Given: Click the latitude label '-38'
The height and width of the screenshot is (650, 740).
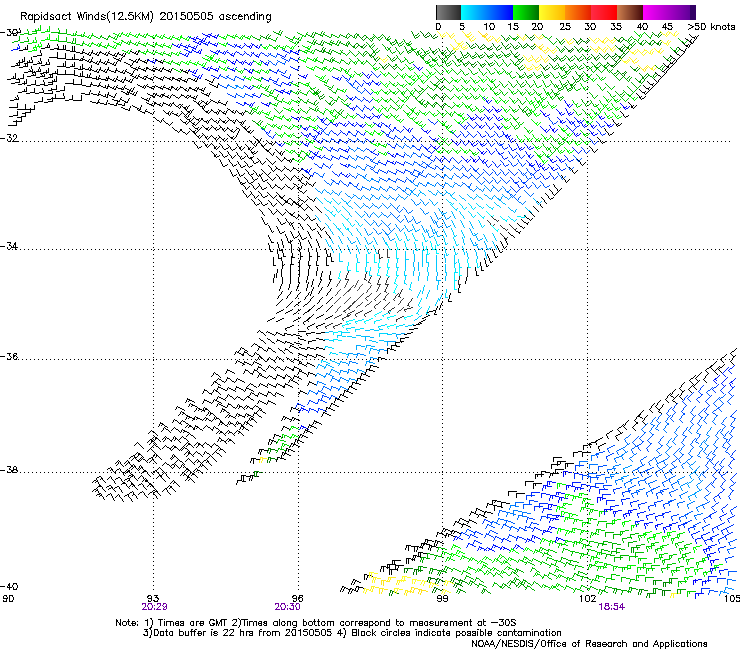Looking at the screenshot, I should coord(9,470).
